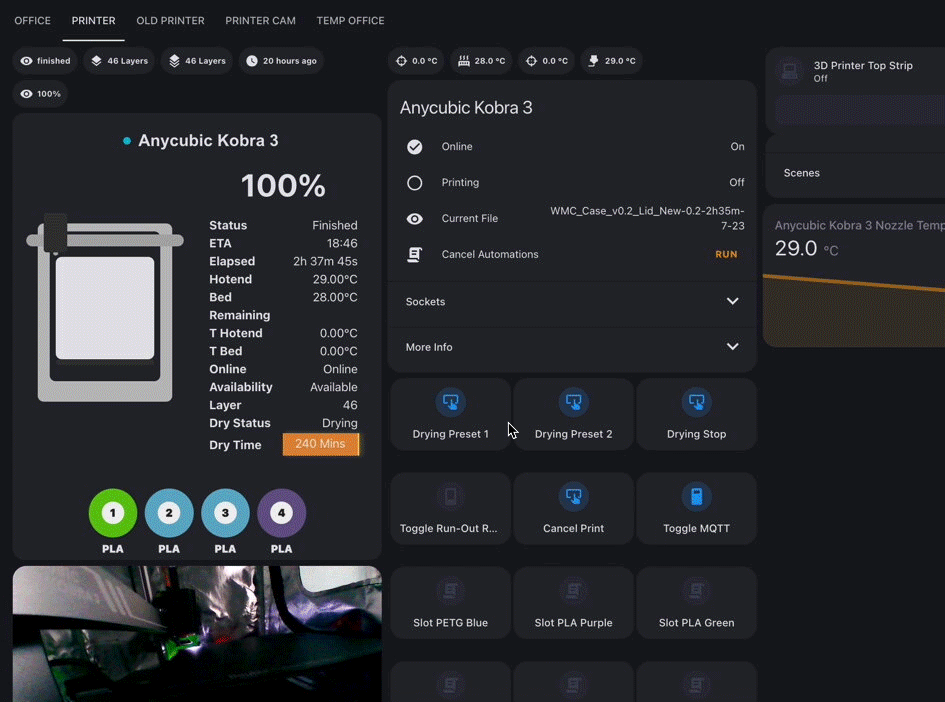Click the blue status dot beside printer title

[127, 141]
